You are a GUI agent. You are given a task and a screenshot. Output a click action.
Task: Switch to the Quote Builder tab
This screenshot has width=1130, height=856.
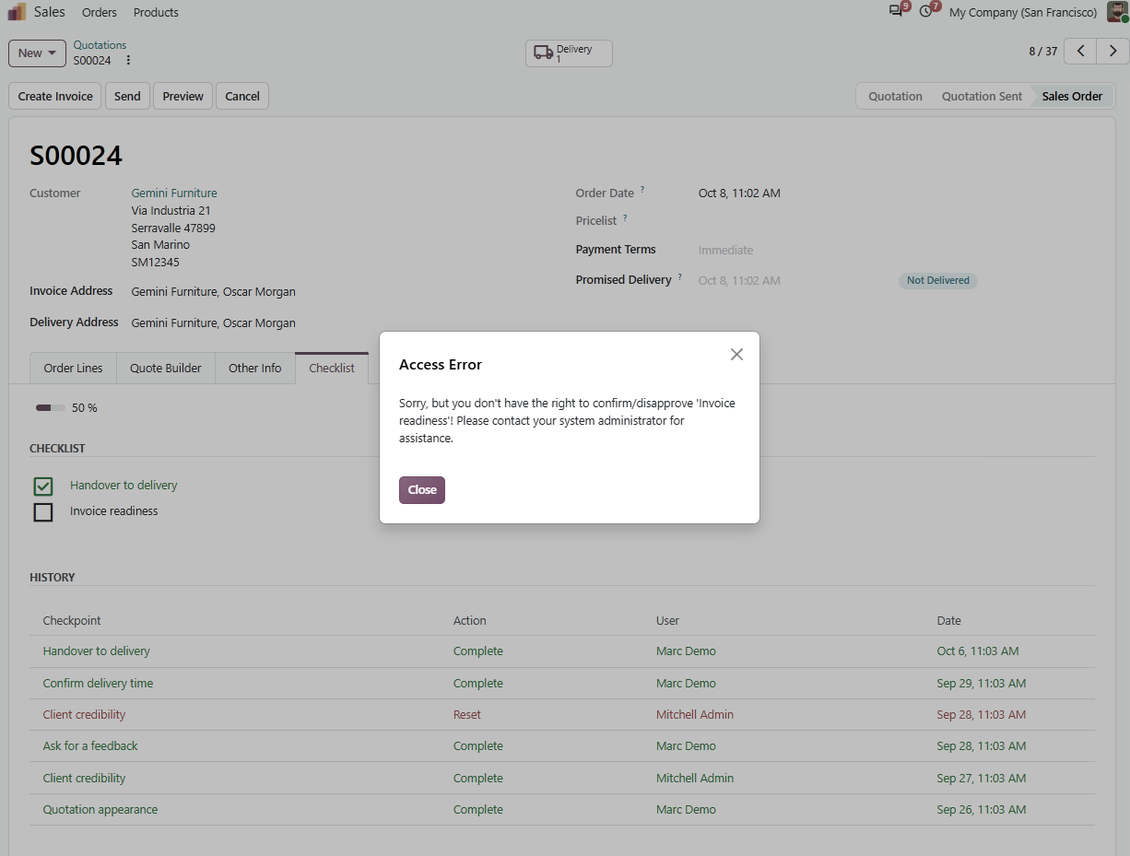click(166, 368)
